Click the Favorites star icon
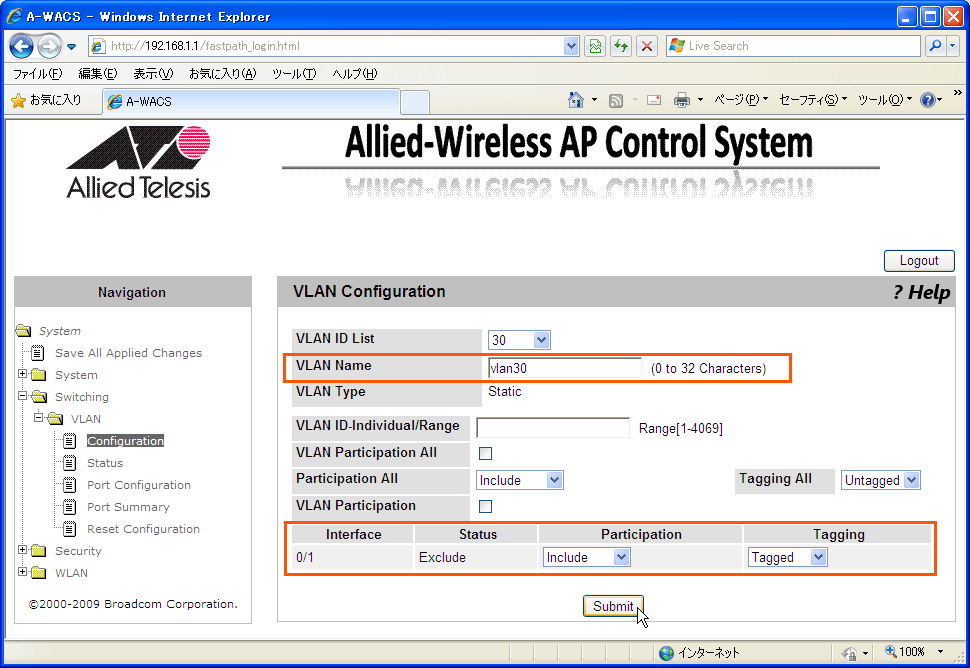 tap(18, 100)
